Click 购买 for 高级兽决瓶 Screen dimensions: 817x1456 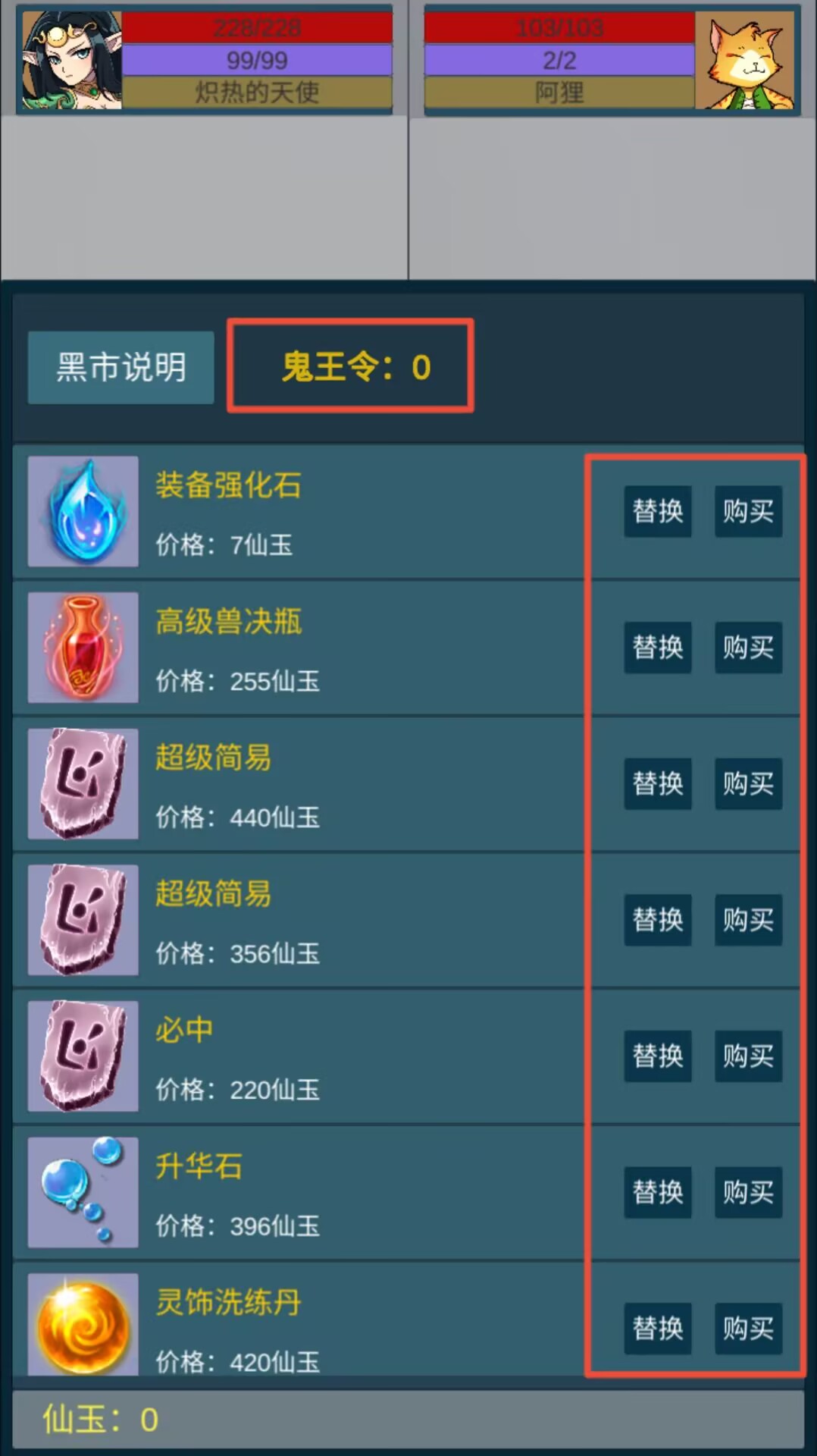[748, 648]
